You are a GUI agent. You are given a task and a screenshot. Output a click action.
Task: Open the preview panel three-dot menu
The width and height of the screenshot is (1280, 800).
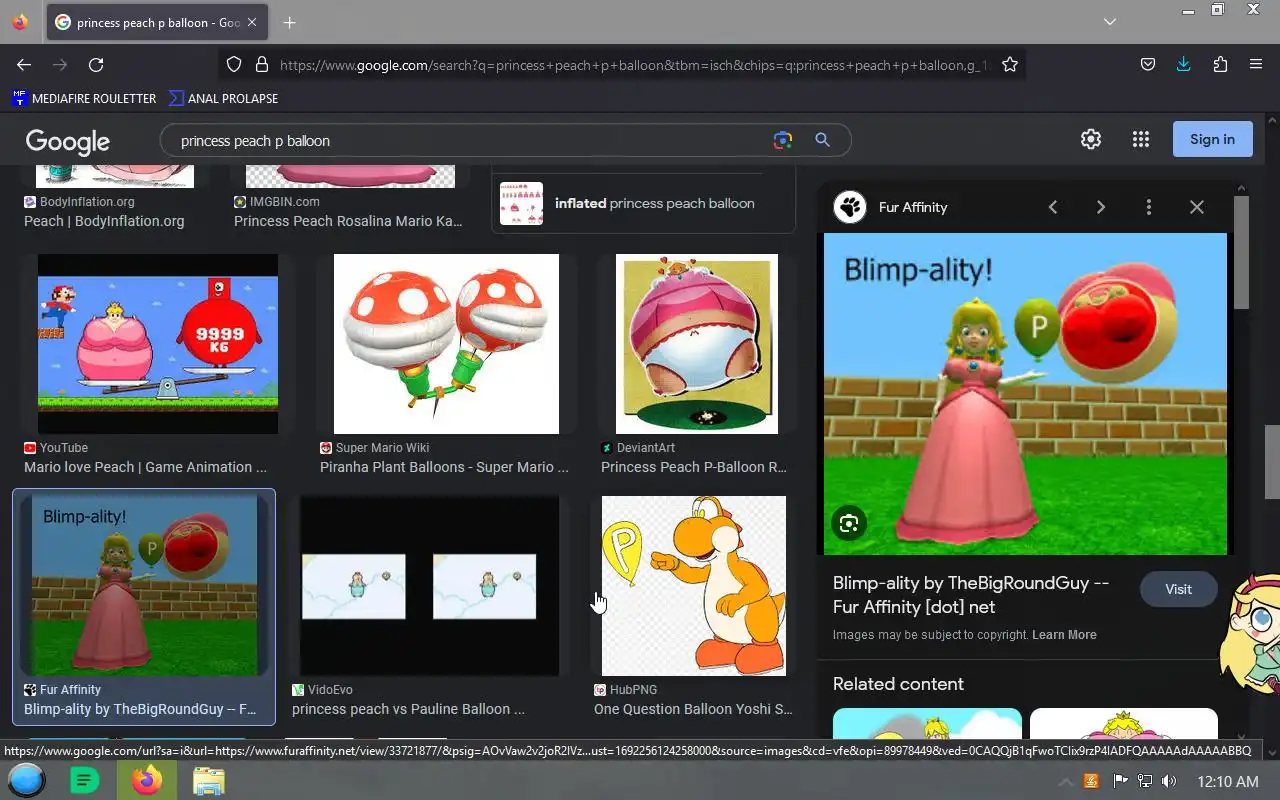[1149, 207]
